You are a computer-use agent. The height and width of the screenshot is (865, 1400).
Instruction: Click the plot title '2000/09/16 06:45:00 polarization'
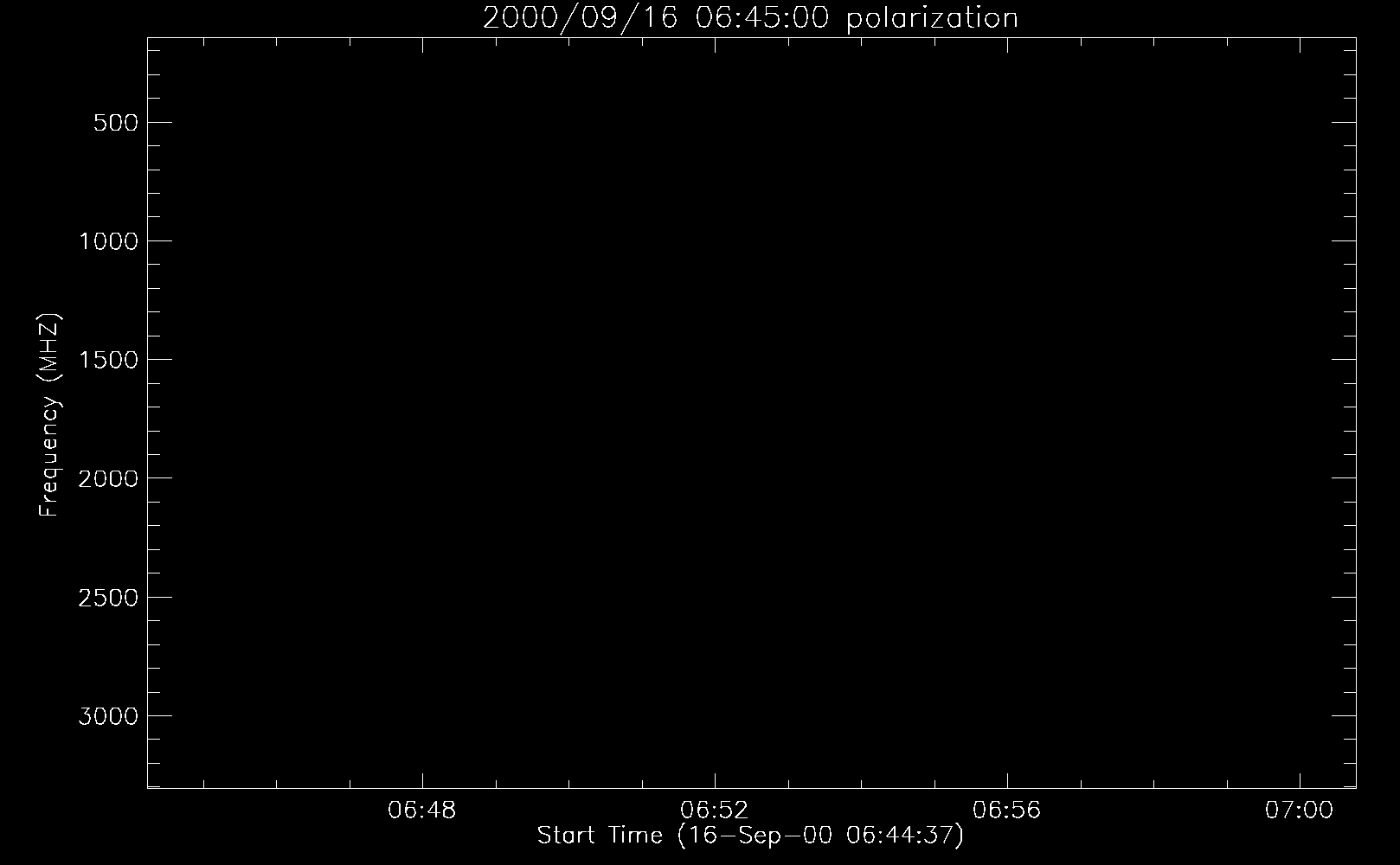[x=750, y=18]
